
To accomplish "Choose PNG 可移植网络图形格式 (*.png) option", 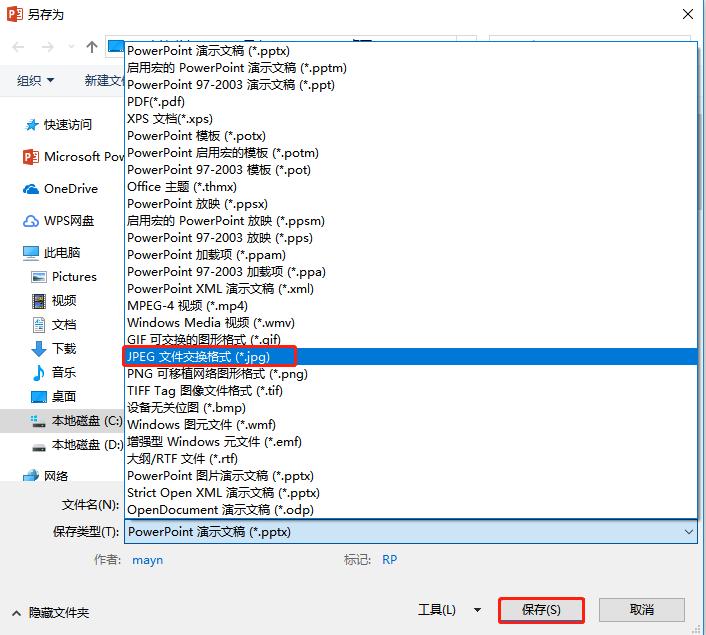I will click(411, 374).
